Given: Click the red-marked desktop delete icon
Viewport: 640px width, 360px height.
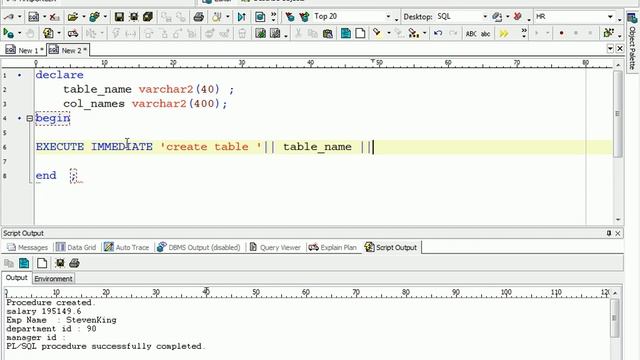Looking at the screenshot, I should pos(518,17).
